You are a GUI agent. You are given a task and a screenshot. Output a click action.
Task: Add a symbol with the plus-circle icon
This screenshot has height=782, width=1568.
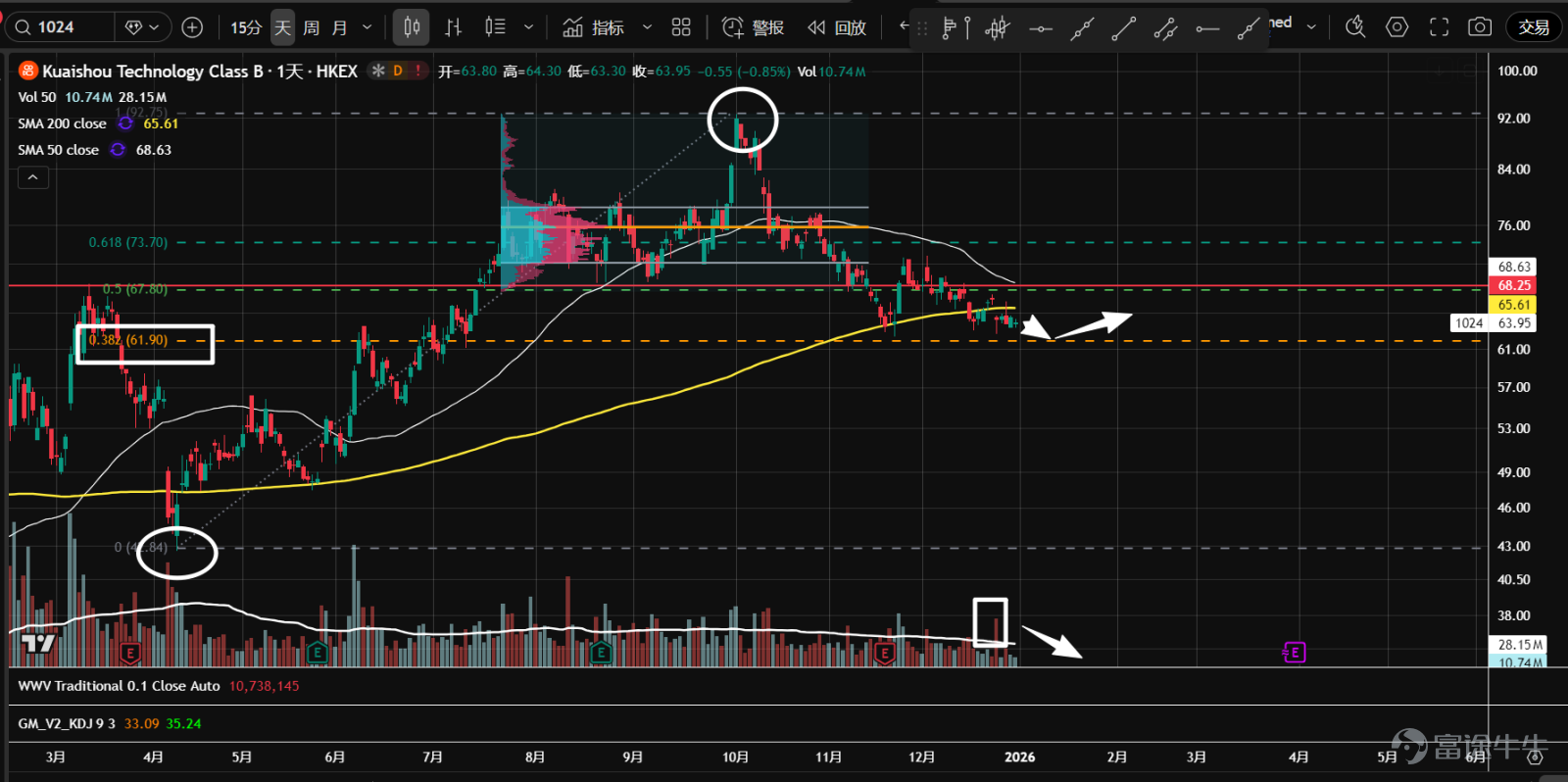click(192, 27)
